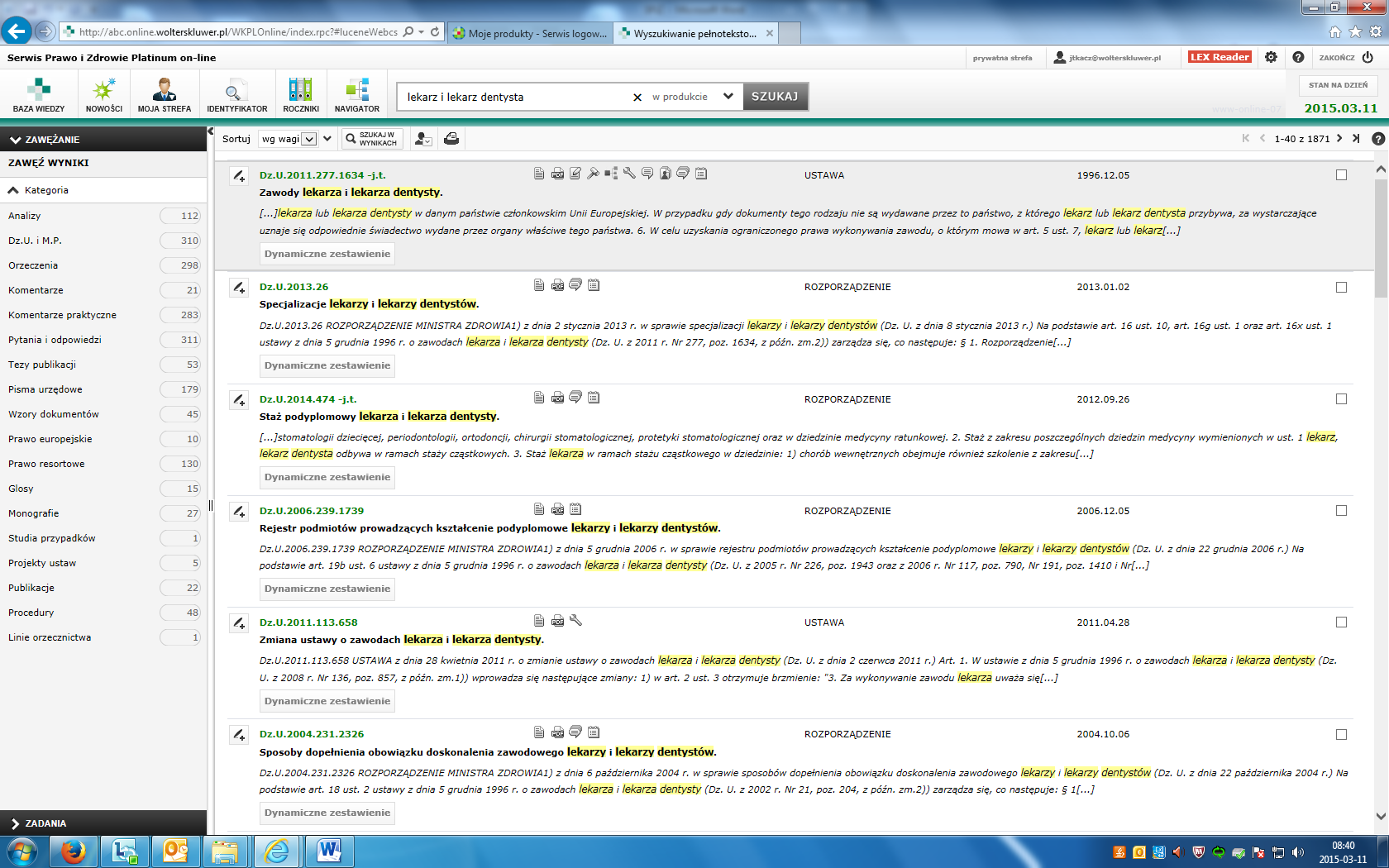Add a note to Dz.U.2013.26

[x=239, y=288]
